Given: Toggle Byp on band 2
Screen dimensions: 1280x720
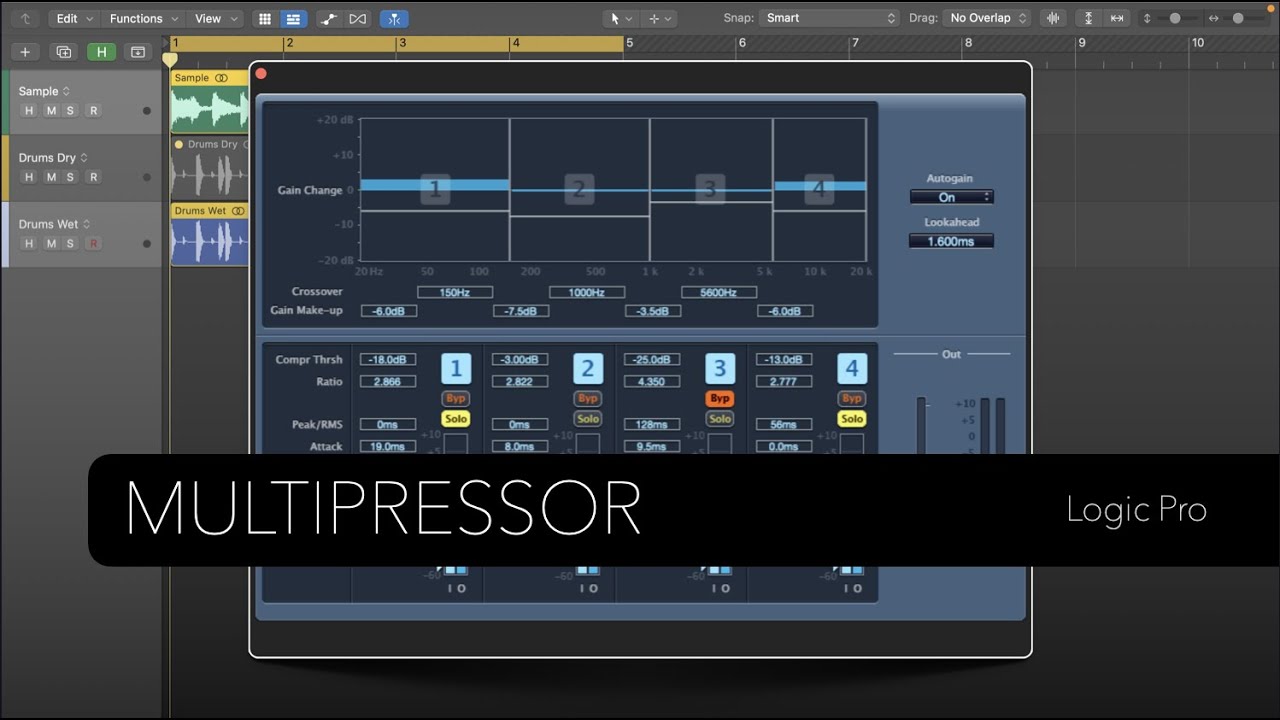Looking at the screenshot, I should (x=588, y=398).
